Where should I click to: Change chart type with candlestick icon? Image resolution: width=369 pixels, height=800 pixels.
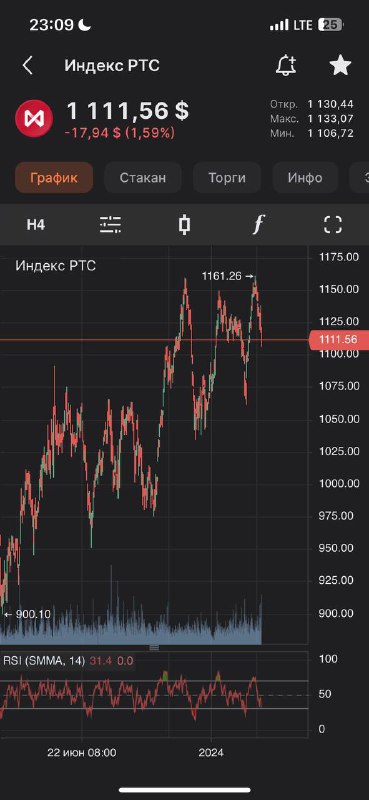point(185,224)
